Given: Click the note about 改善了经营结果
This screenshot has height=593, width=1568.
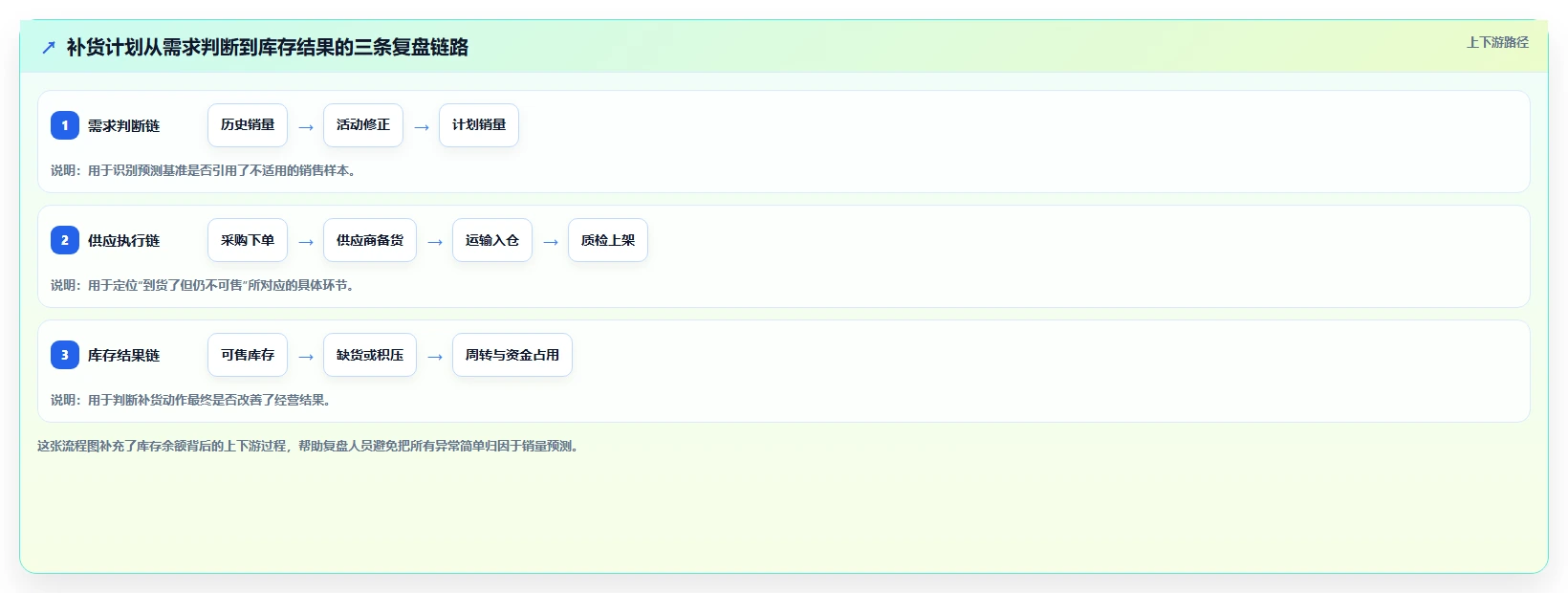Looking at the screenshot, I should pos(193,400).
